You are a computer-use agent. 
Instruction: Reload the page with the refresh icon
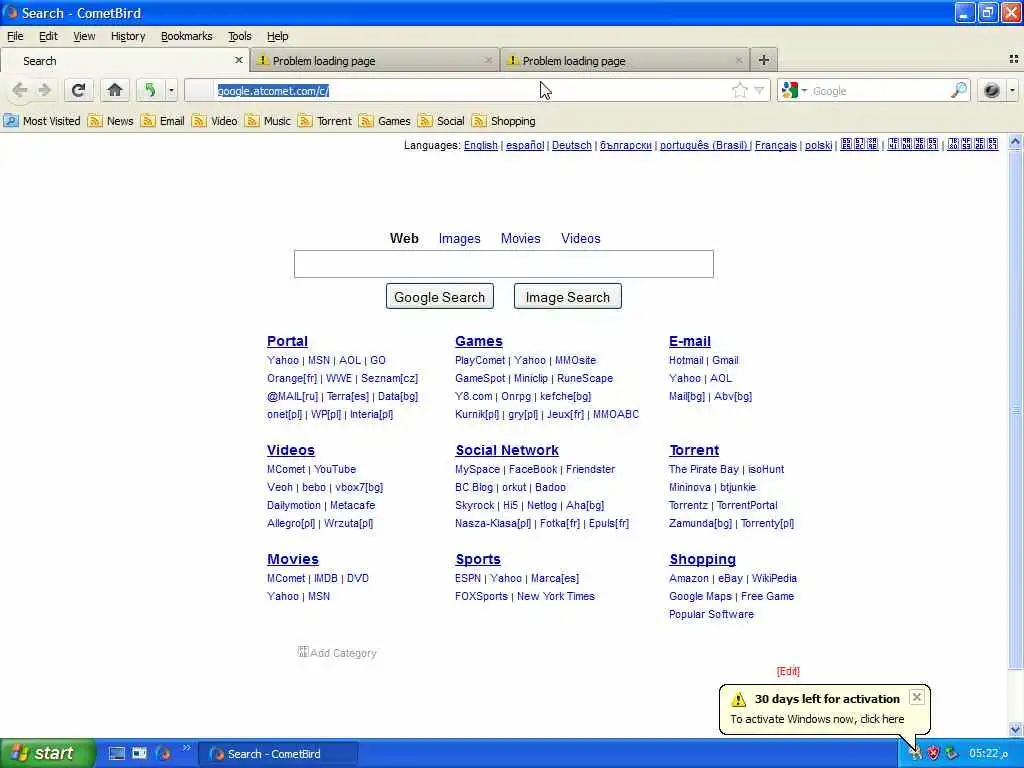tap(78, 90)
